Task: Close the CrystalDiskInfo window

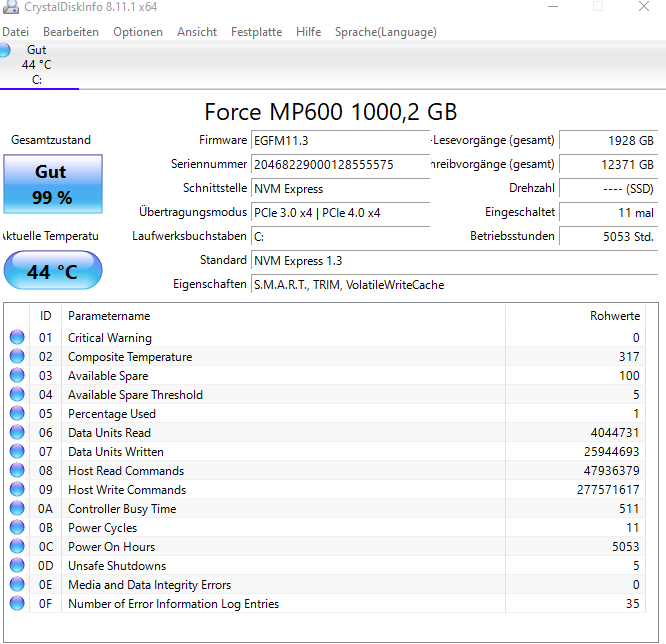Action: (x=644, y=7)
